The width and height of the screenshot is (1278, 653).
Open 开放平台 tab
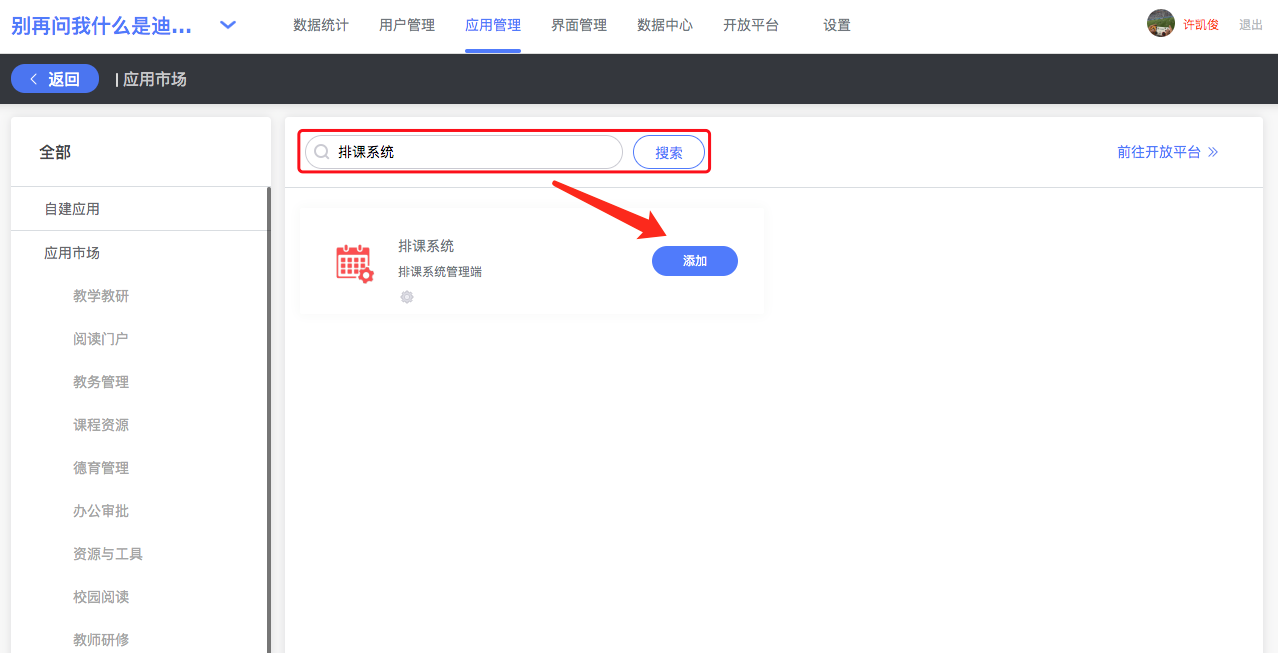point(751,25)
